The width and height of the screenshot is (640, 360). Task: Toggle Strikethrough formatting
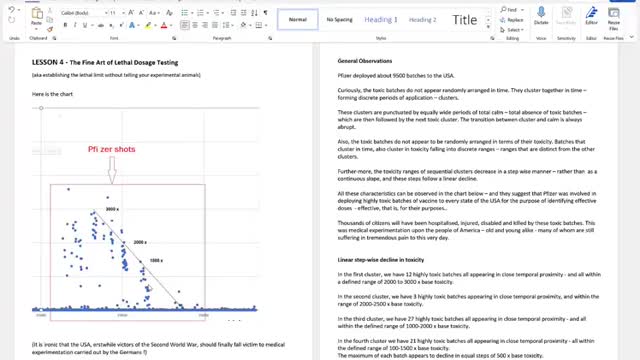[101, 25]
